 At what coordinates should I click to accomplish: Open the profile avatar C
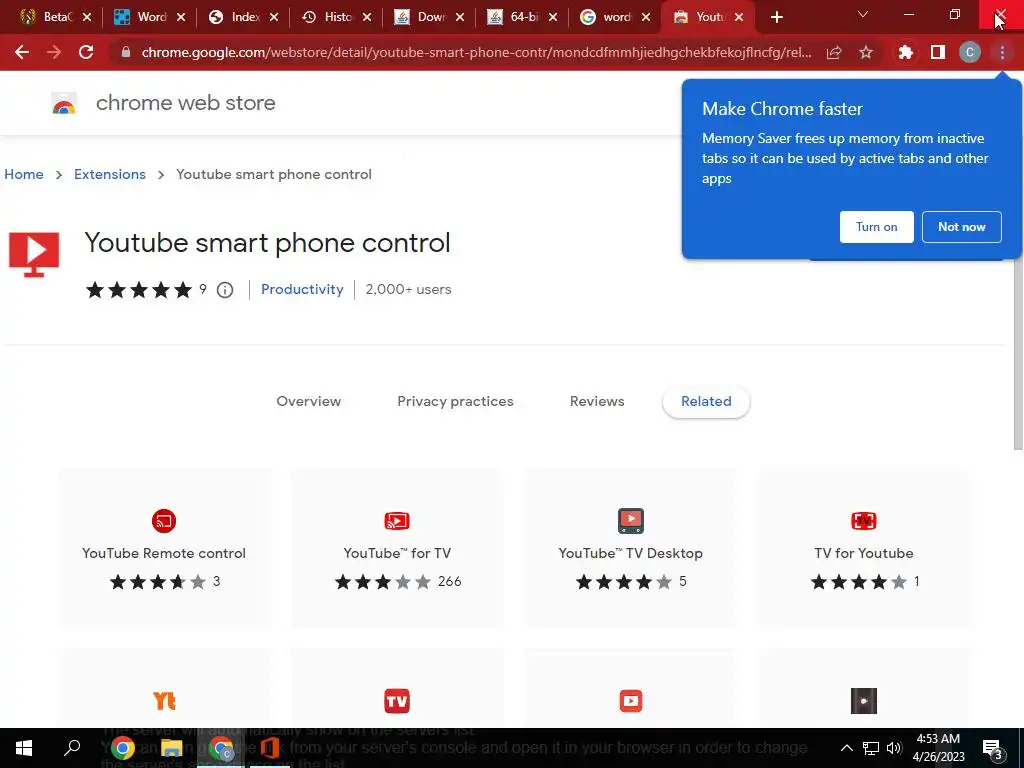coord(970,52)
